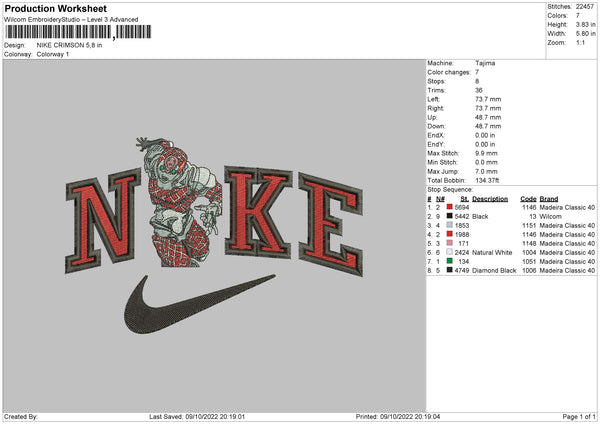Viewport: 600px width, 424px height.
Task: Click the 'Code' column header
Action: (528, 199)
